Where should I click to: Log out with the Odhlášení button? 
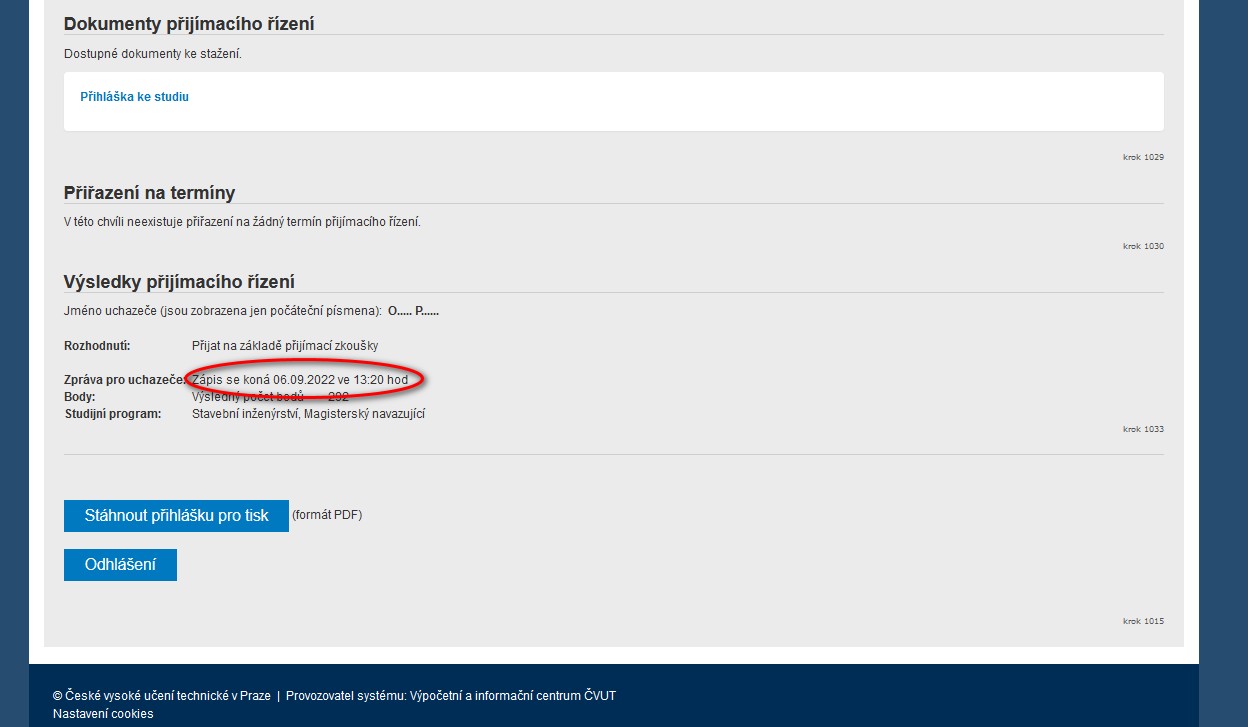[120, 565]
